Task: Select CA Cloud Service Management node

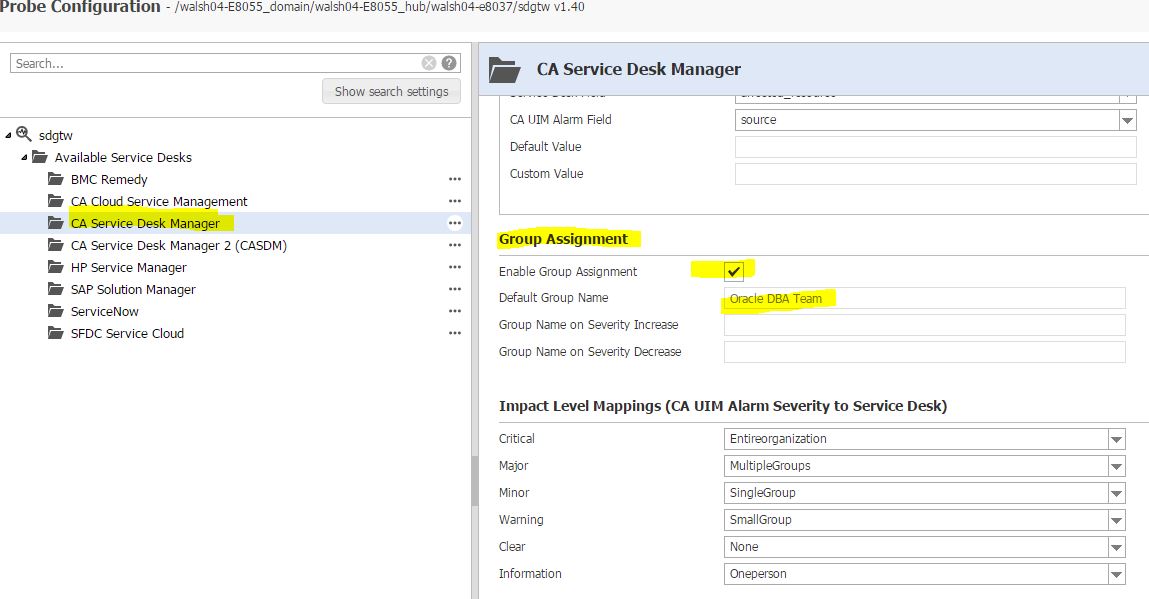Action: click(159, 202)
